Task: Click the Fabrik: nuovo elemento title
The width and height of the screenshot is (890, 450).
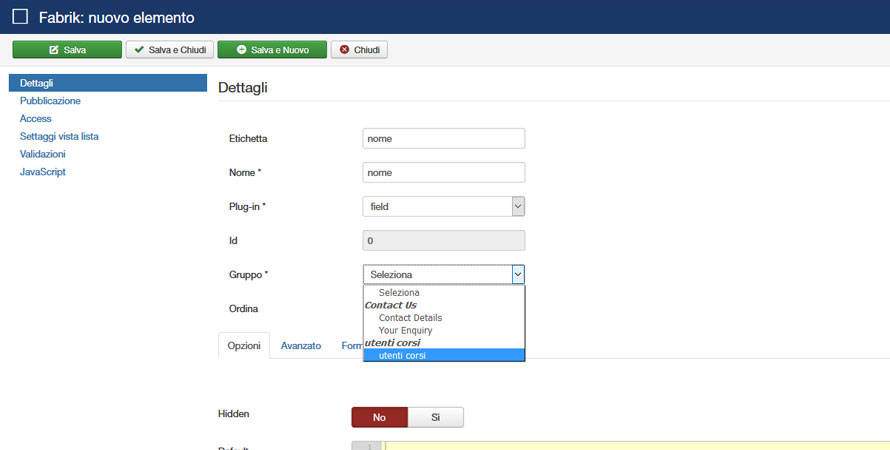Action: tap(116, 18)
